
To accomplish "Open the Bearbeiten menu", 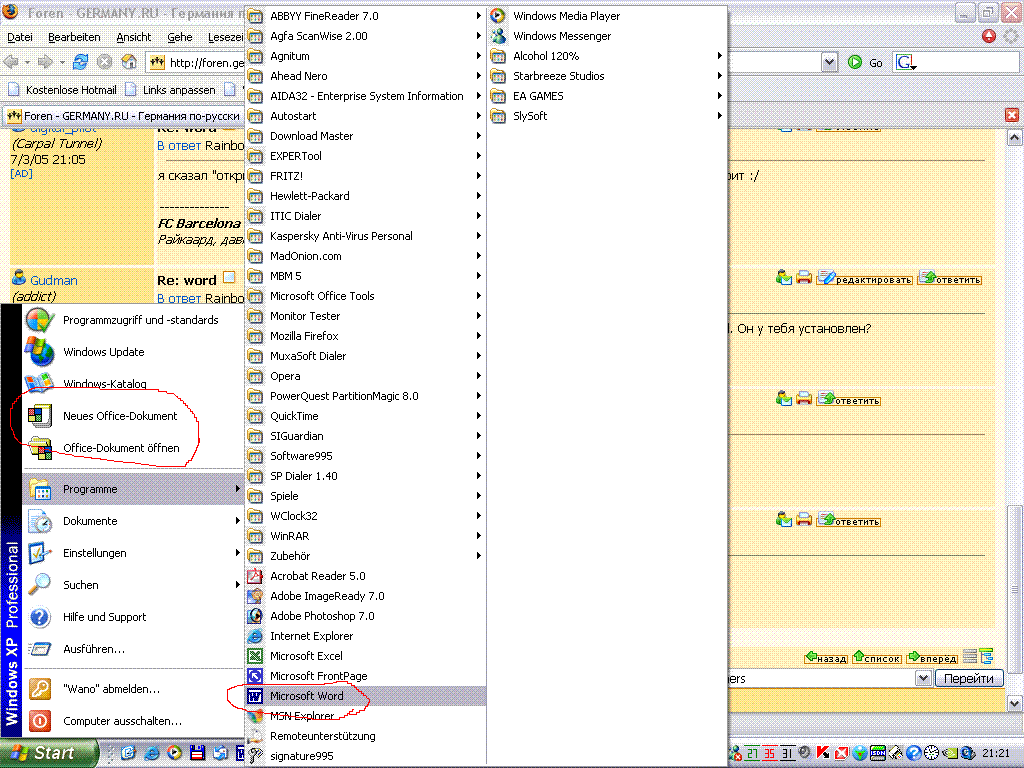I will pyautogui.click(x=74, y=37).
